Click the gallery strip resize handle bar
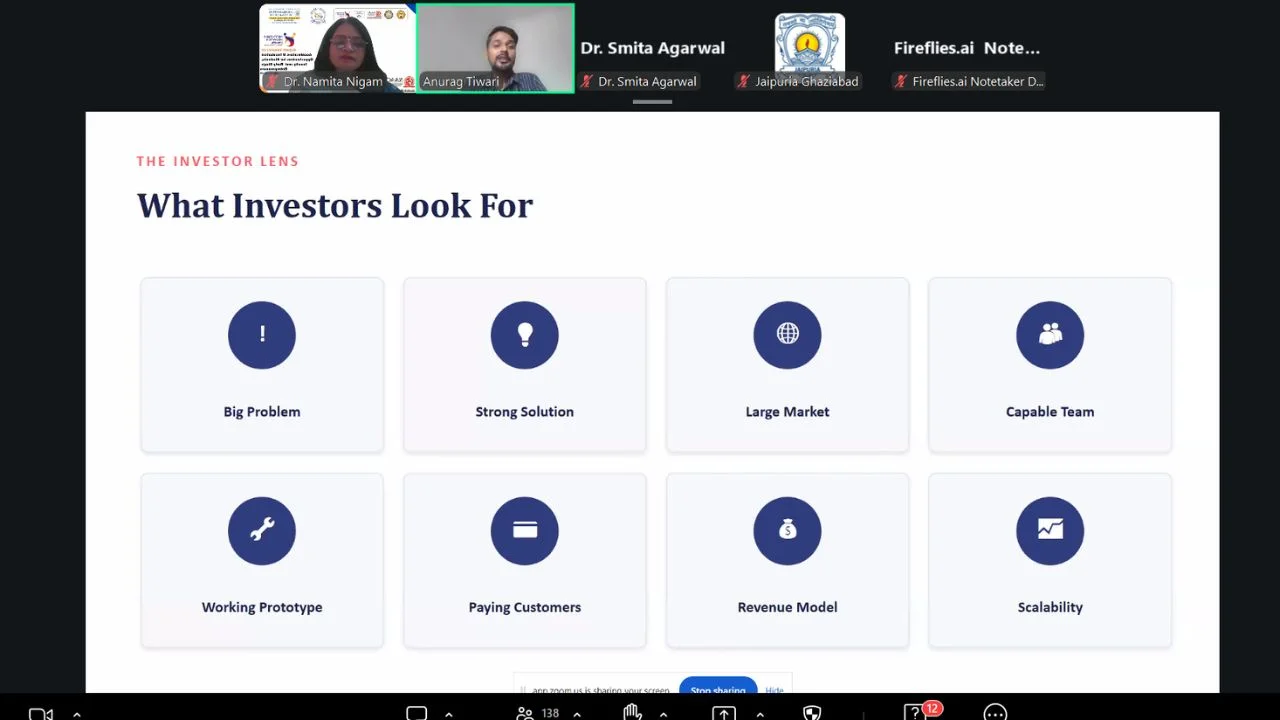 tap(652, 102)
